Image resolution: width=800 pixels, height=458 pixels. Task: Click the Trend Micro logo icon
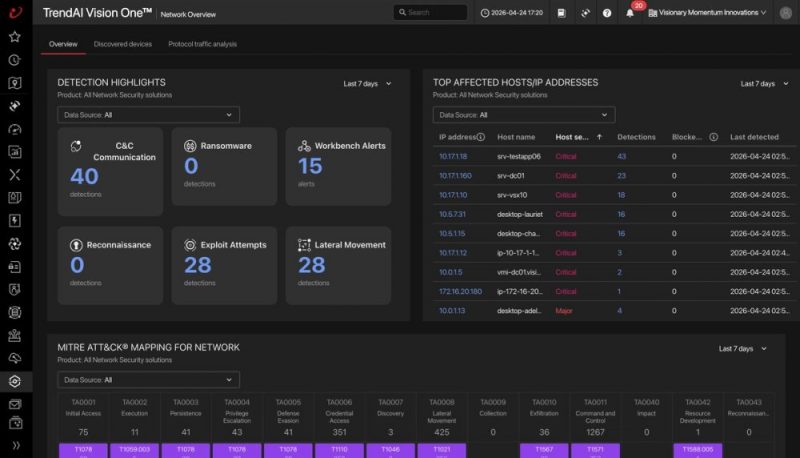pyautogui.click(x=15, y=12)
